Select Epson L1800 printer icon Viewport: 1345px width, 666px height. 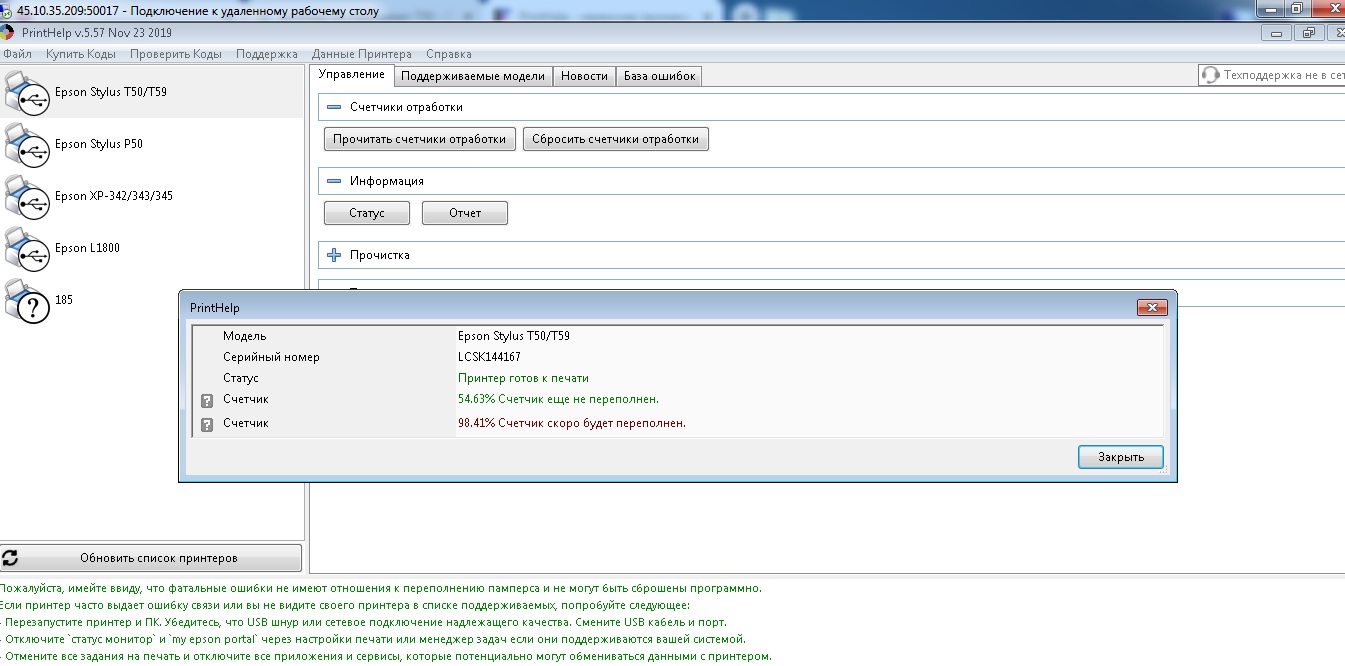click(x=27, y=248)
